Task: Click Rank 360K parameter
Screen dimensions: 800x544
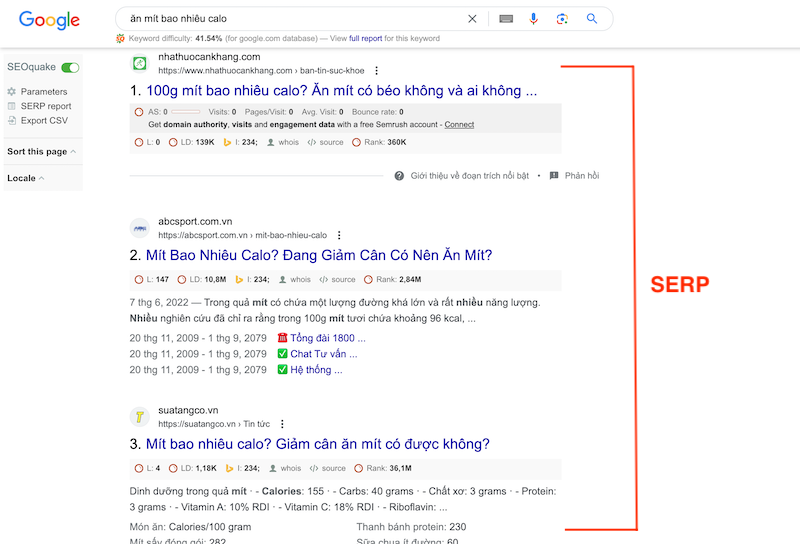Action: [379, 142]
